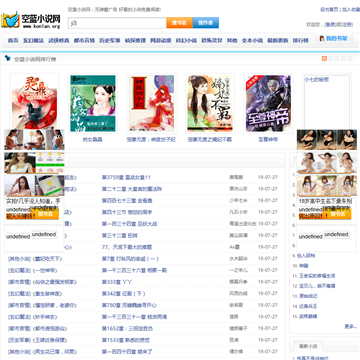Select the first orange carousel page indicator
Screen dimensions: 360x360
coord(324,59)
